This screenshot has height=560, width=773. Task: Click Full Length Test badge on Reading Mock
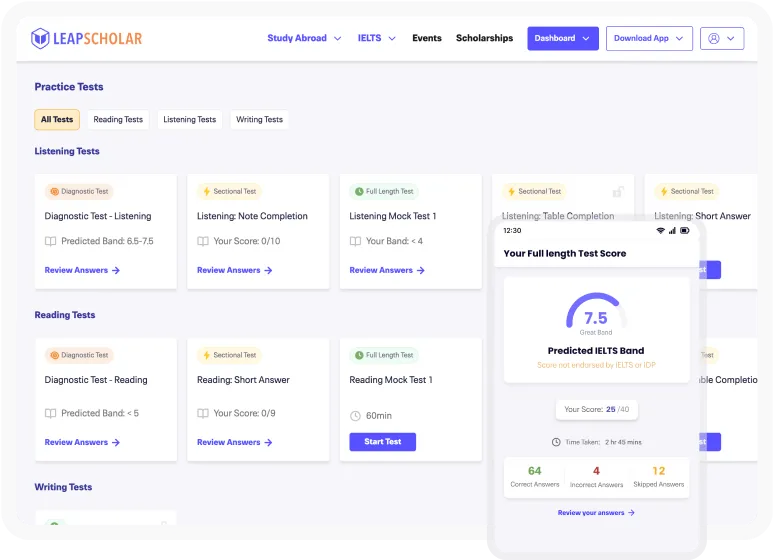[384, 355]
